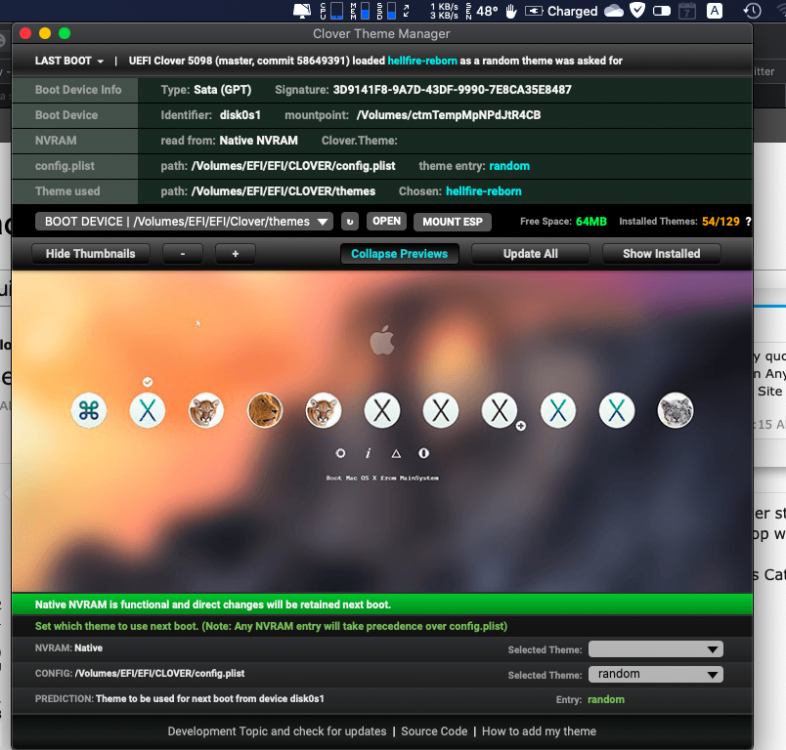The width and height of the screenshot is (786, 750).
Task: Click the disk0s1 identifier value
Action: click(240, 115)
